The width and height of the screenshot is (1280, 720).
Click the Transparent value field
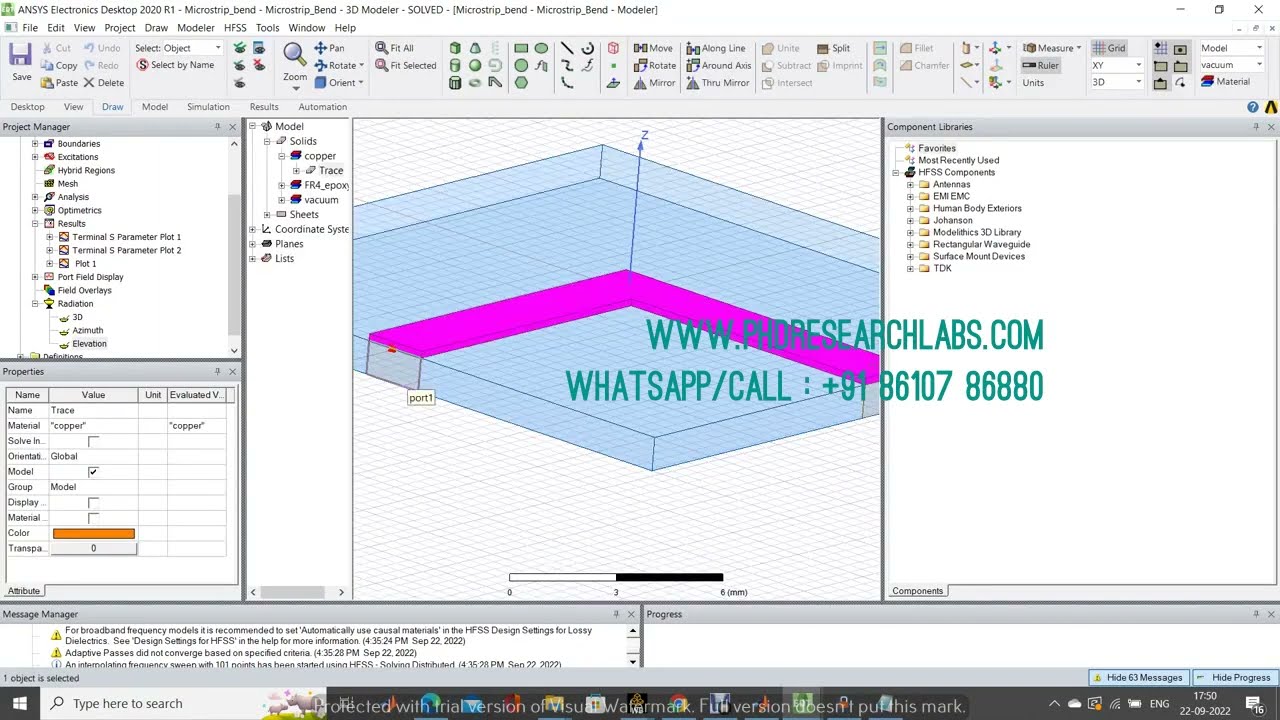click(93, 548)
